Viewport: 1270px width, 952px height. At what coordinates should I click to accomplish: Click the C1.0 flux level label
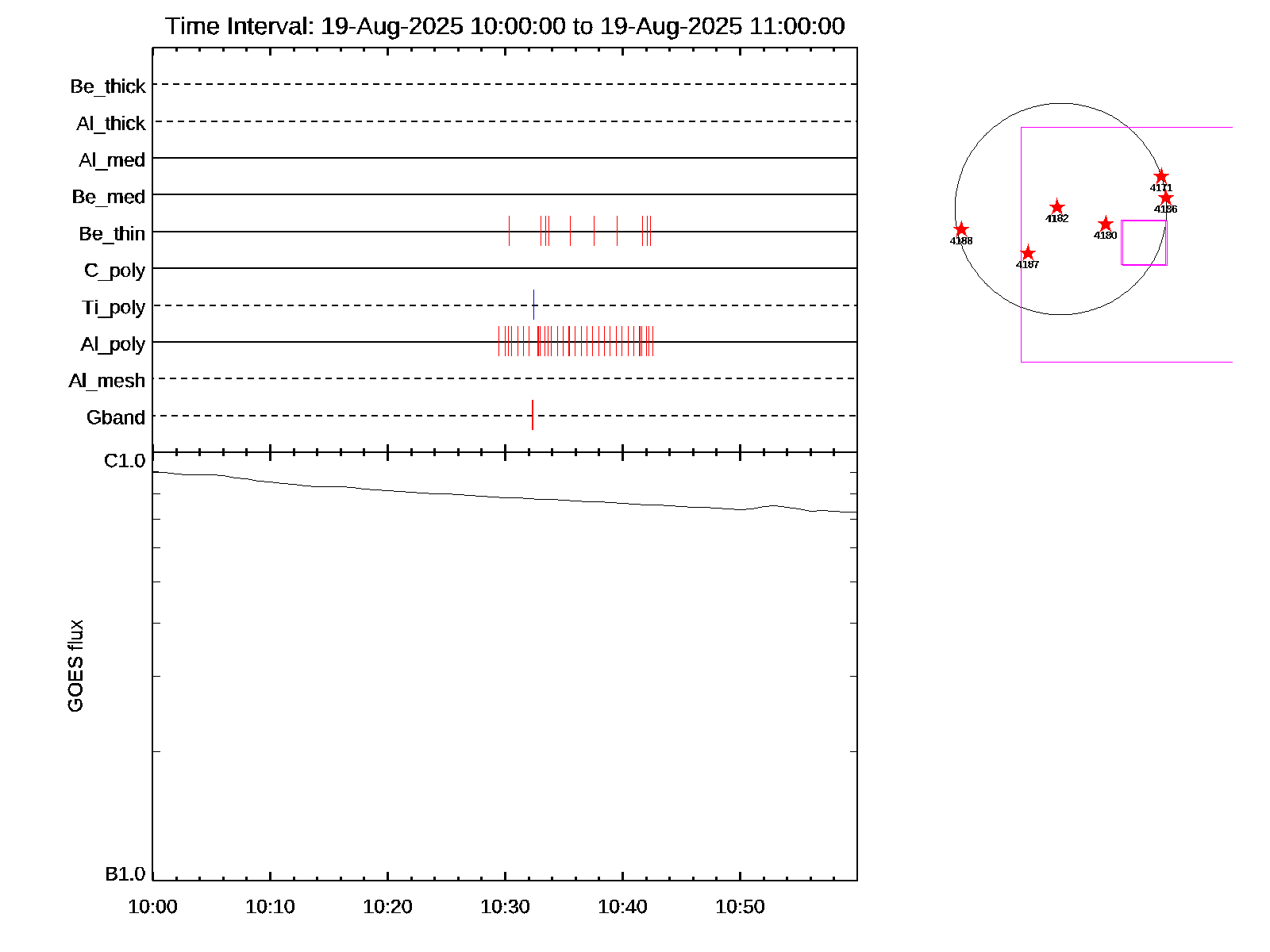pyautogui.click(x=125, y=461)
